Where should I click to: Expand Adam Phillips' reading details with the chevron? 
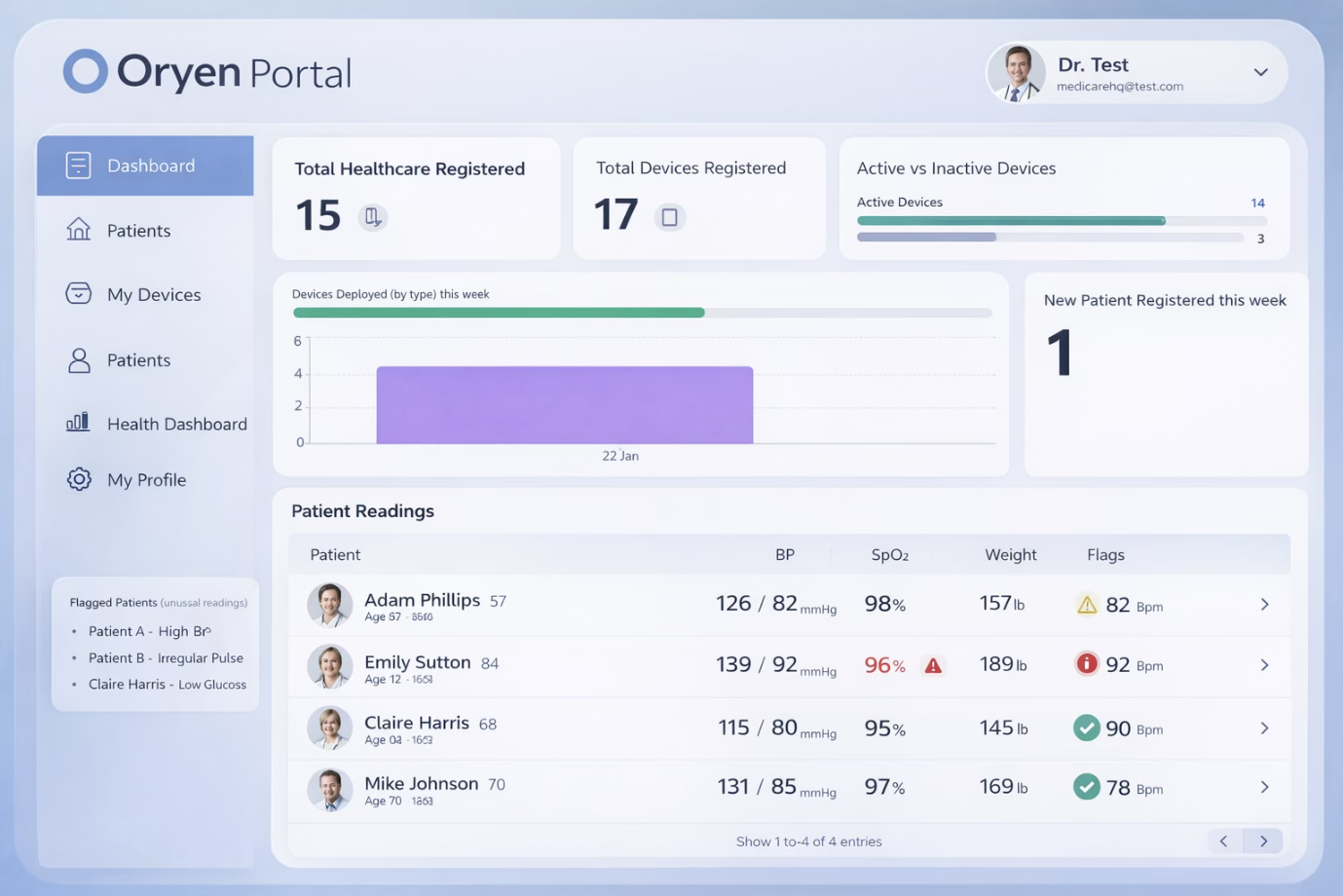point(1264,604)
